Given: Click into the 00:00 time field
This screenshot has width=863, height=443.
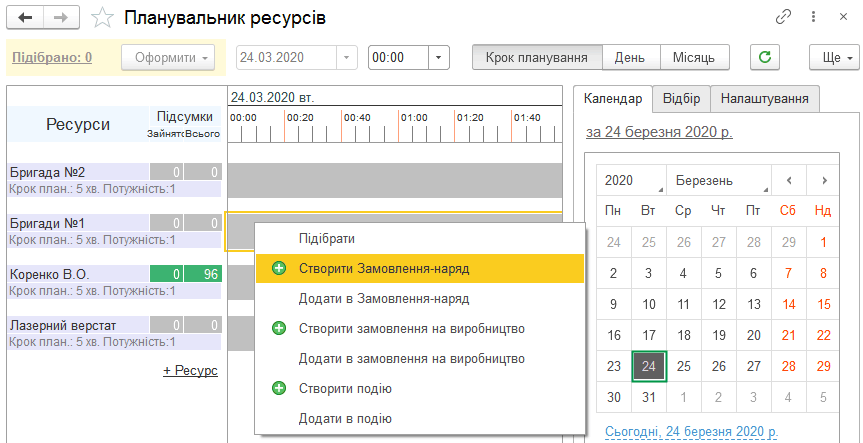Looking at the screenshot, I should coord(398,57).
